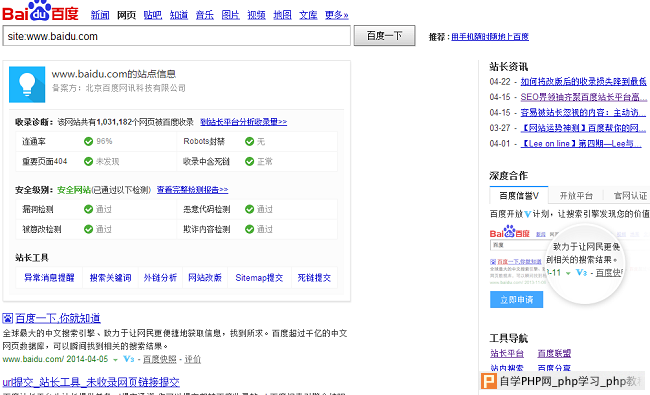Open the 搜索关键词 webmaster tool

[x=111, y=278]
